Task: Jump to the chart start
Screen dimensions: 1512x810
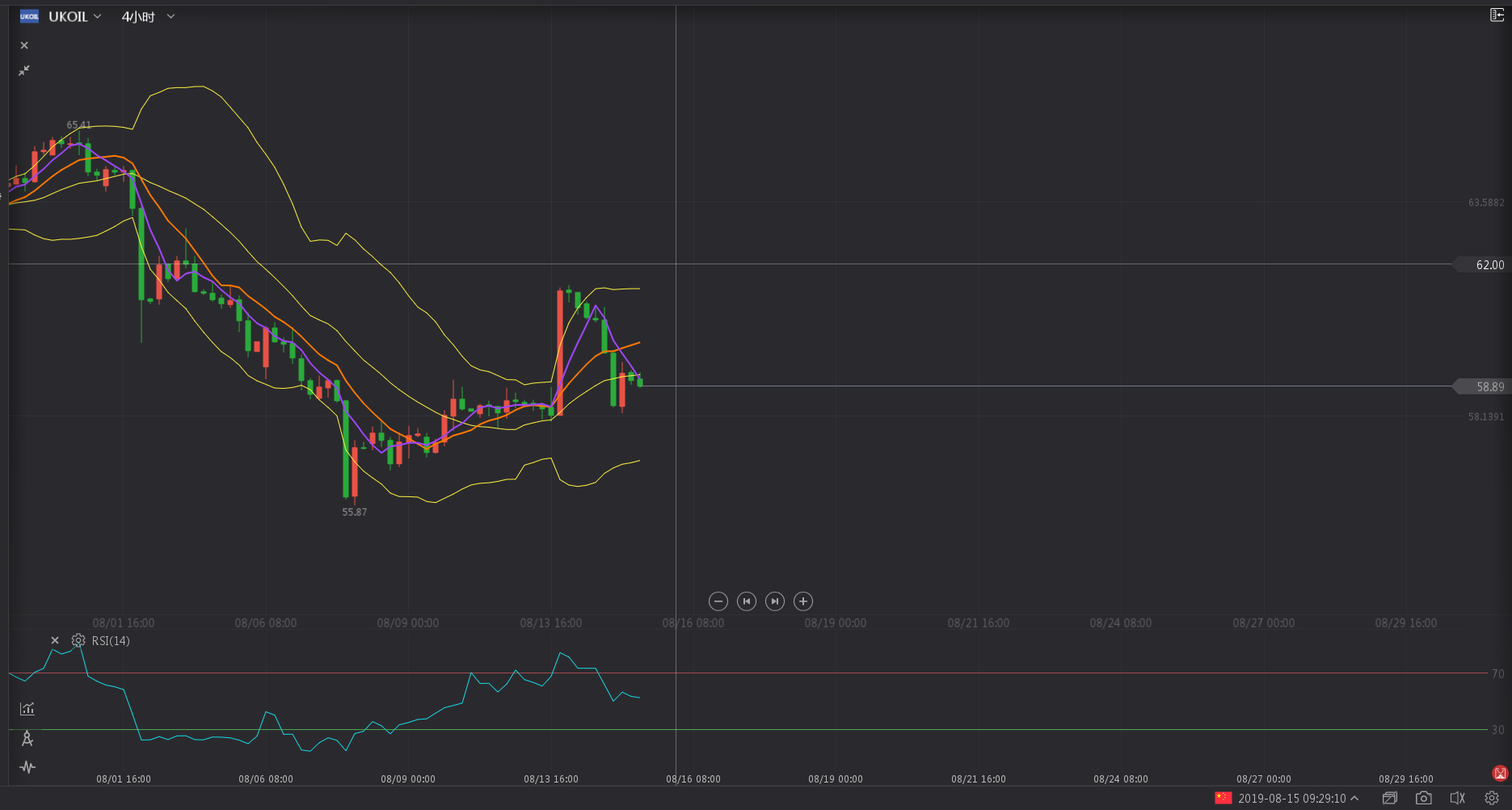Action: click(747, 601)
